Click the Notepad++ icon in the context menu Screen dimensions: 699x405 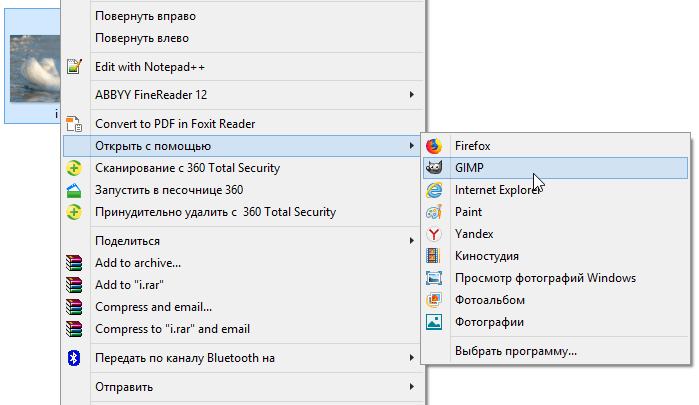click(74, 67)
